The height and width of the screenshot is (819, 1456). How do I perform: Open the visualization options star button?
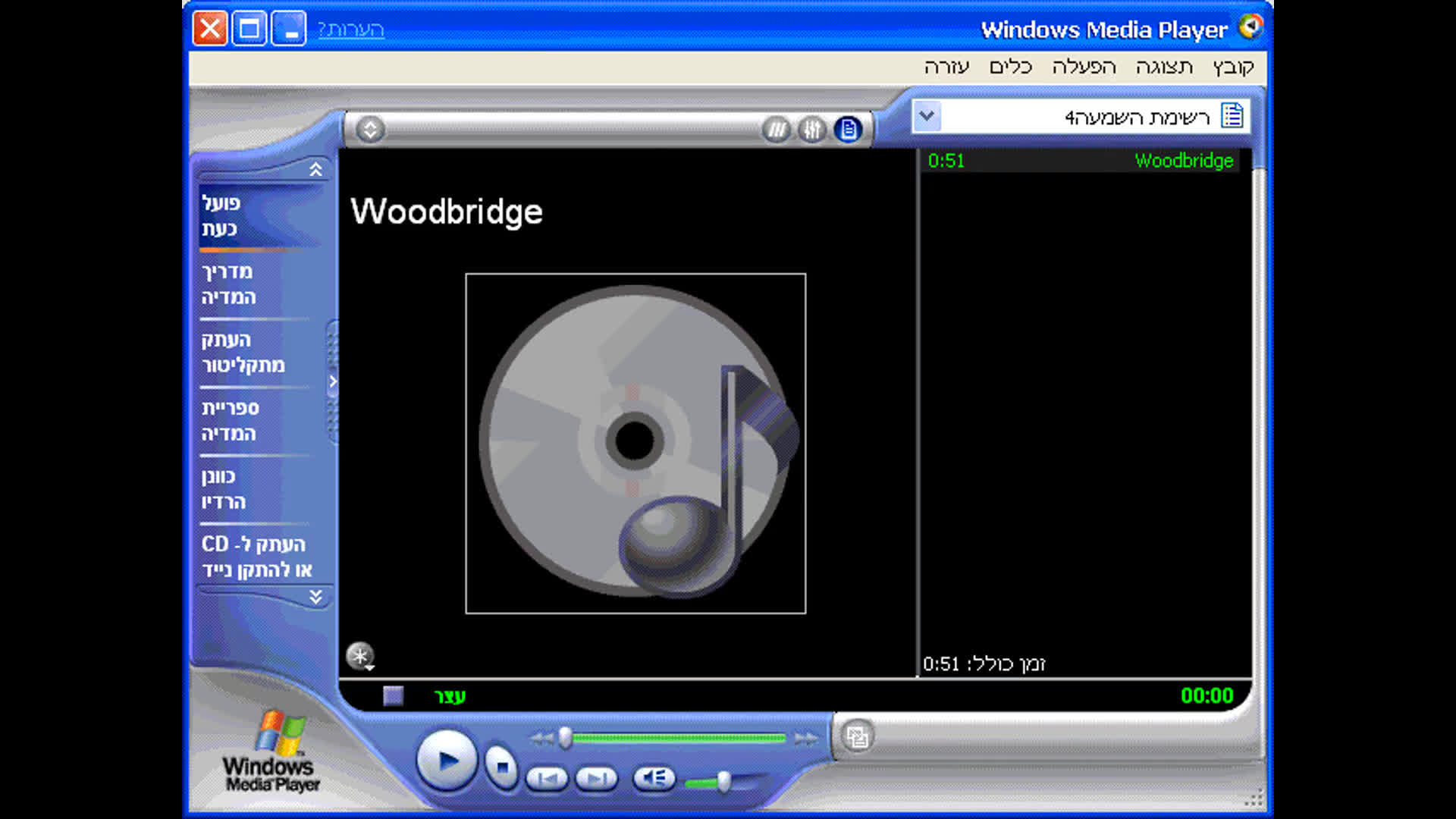pyautogui.click(x=360, y=656)
